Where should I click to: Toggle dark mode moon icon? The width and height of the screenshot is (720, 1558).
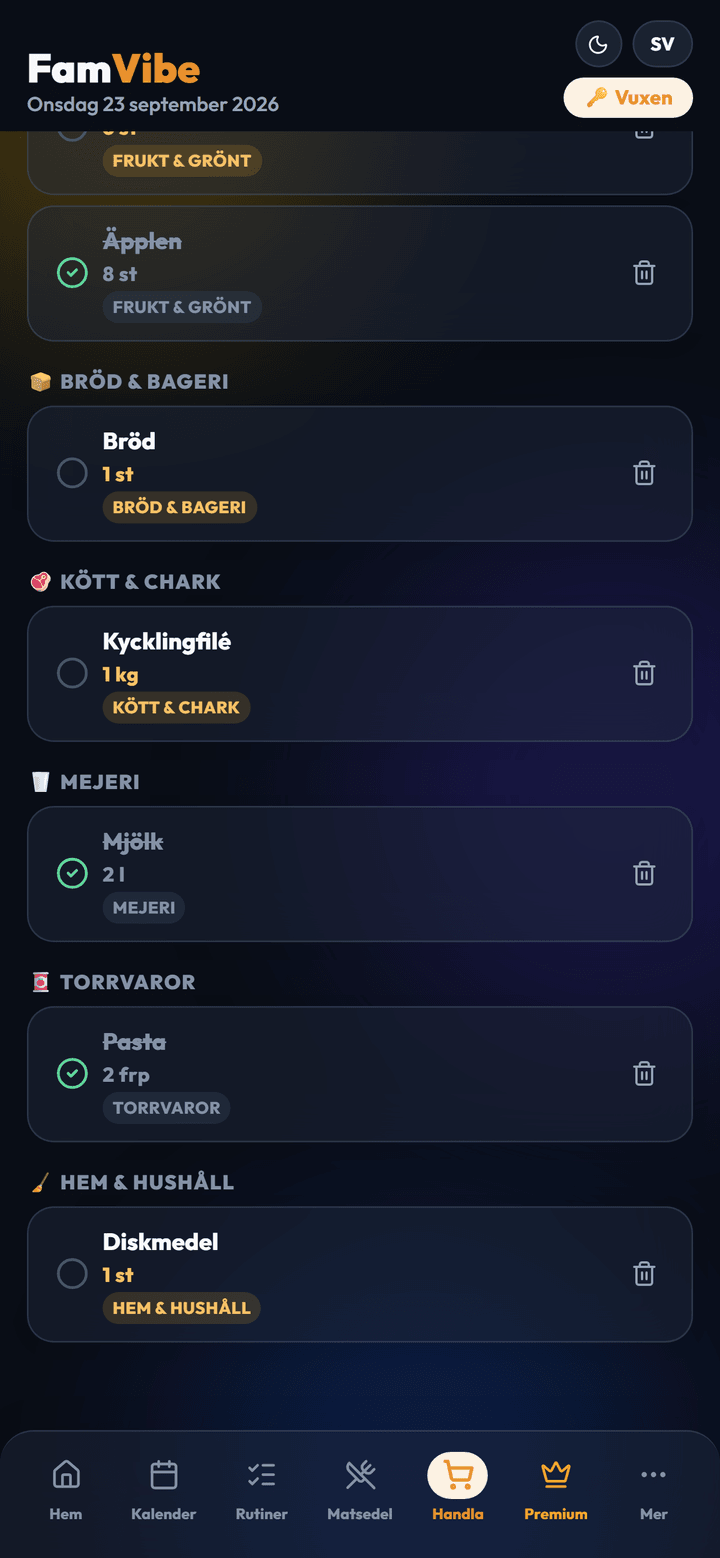click(598, 44)
